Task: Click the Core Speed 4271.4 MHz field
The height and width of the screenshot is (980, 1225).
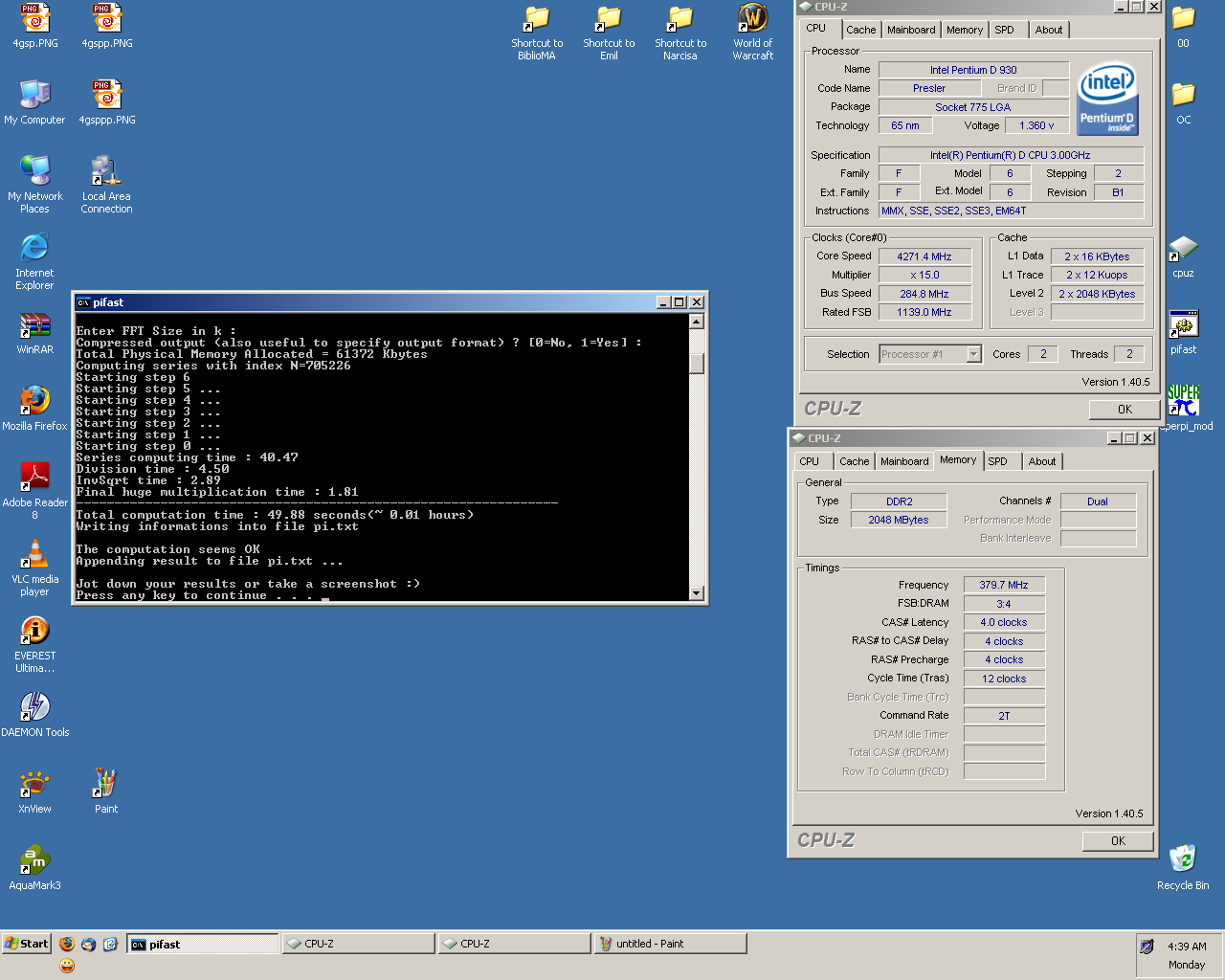Action: tap(924, 256)
